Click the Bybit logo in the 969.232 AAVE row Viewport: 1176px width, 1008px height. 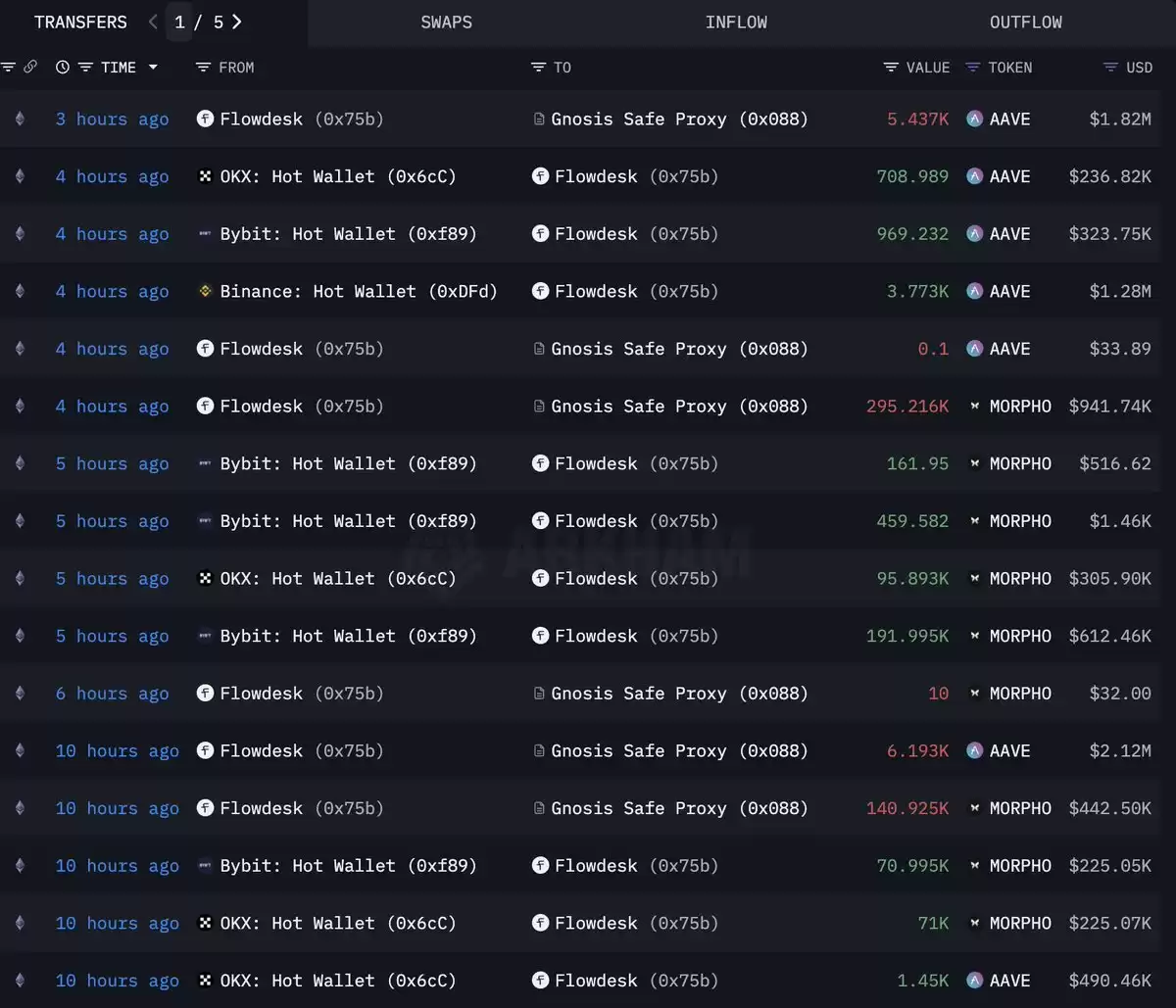click(205, 233)
